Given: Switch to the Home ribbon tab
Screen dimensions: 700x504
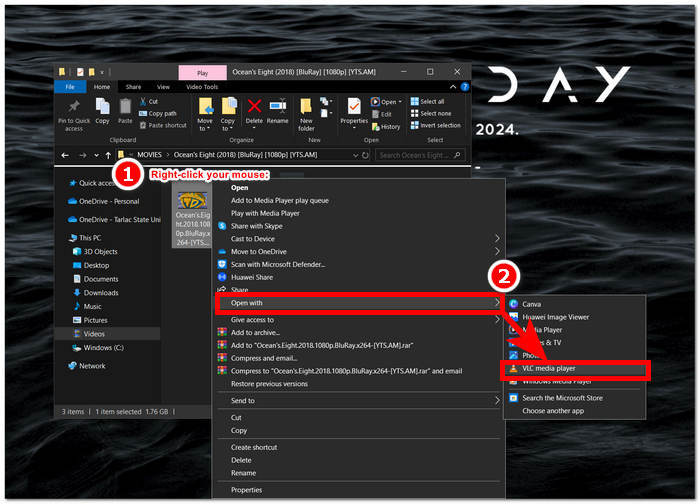Looking at the screenshot, I should 102,87.
